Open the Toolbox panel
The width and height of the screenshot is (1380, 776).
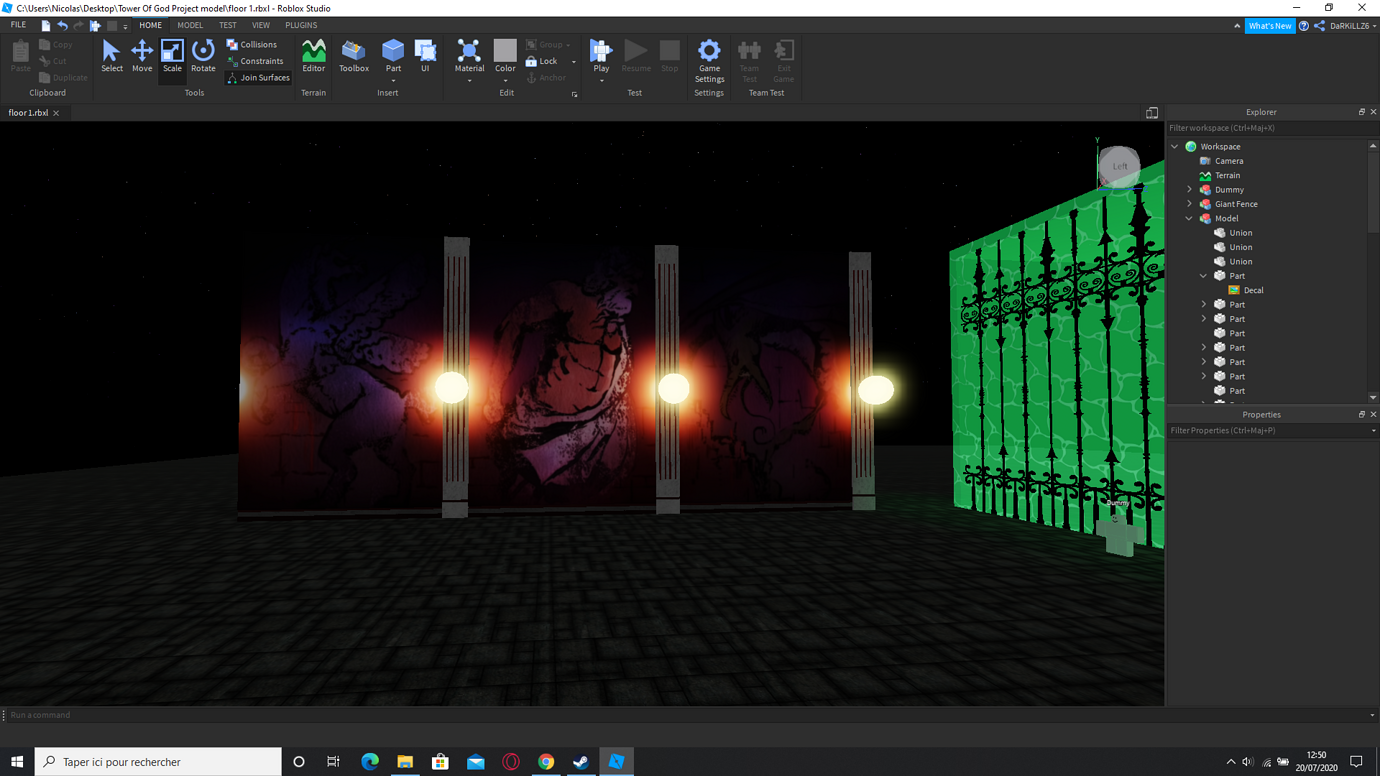click(x=354, y=56)
